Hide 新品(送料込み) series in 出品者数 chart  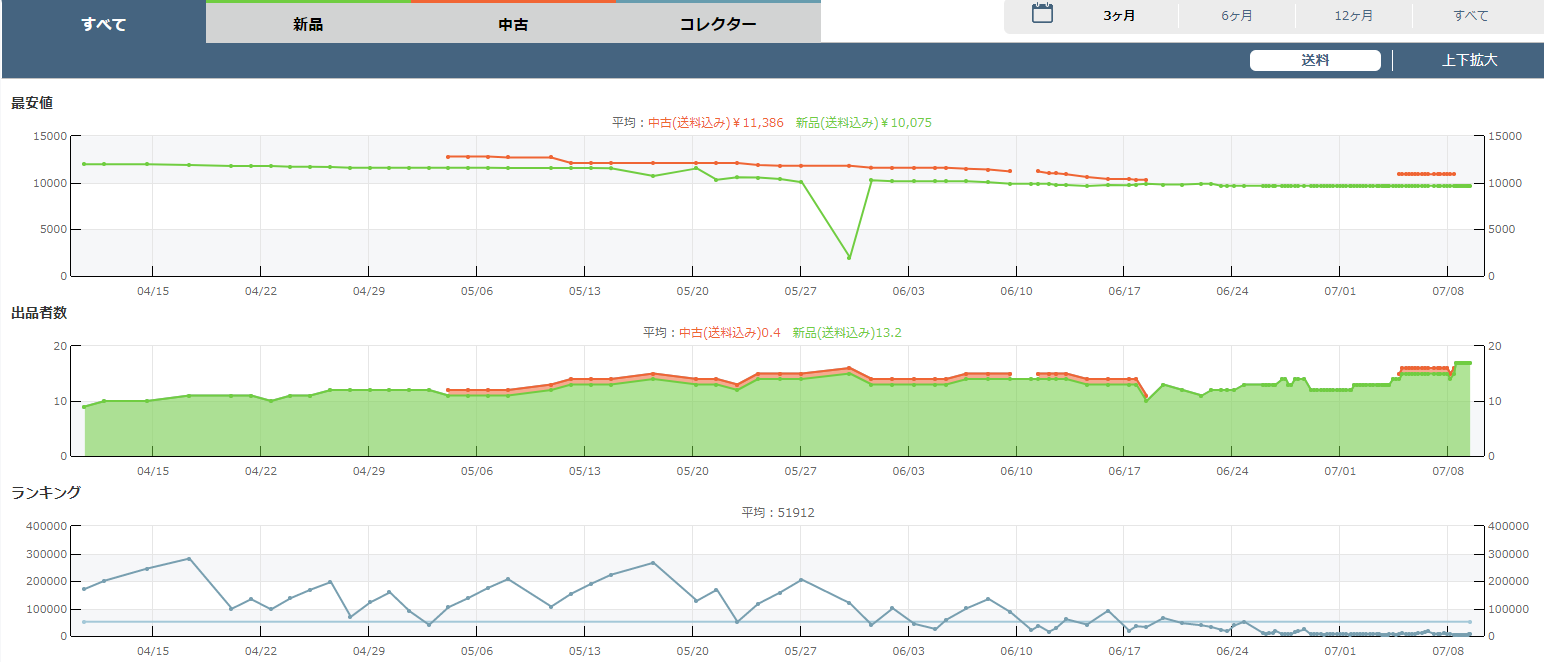(x=846, y=333)
